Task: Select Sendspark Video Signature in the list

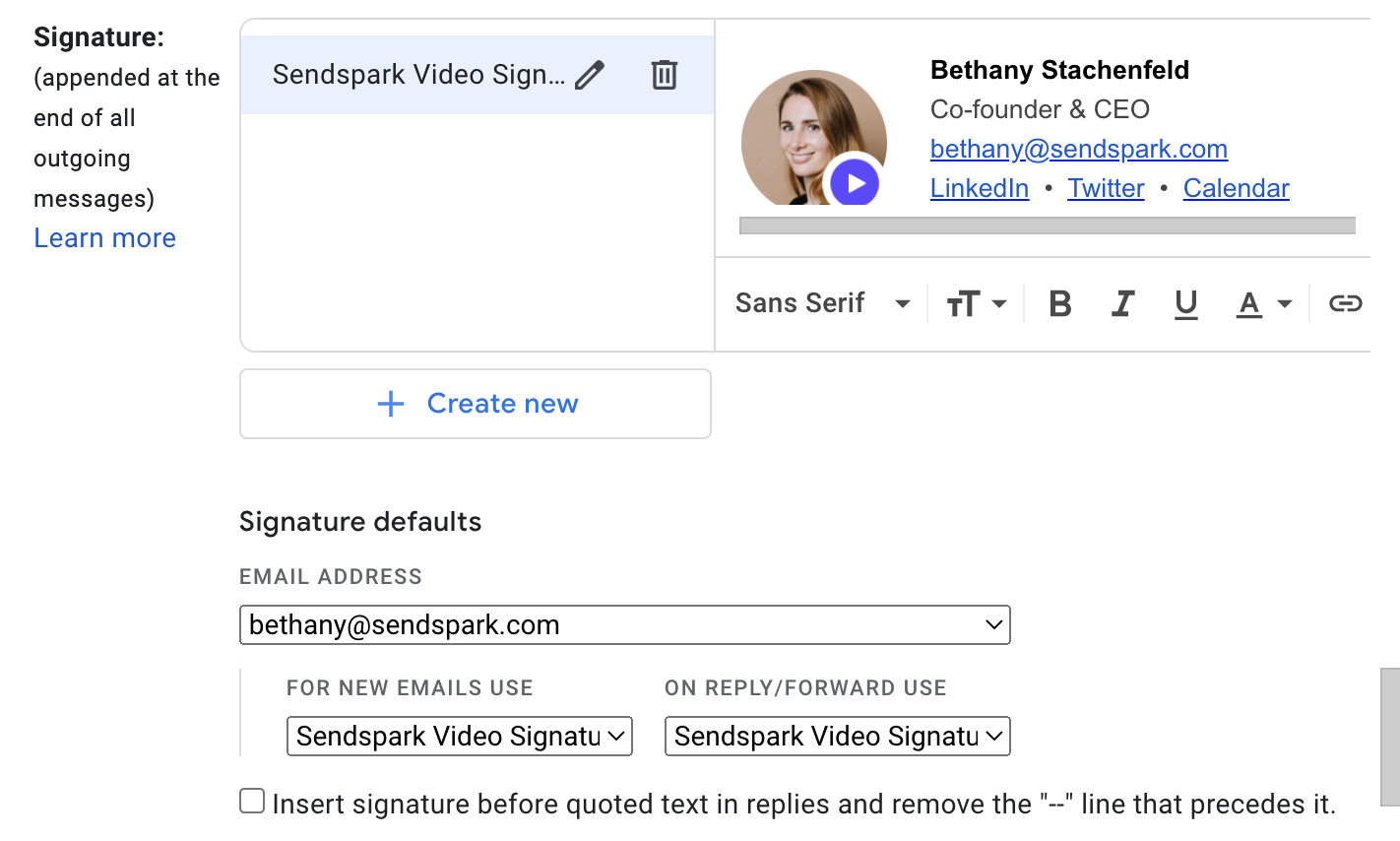Action: pyautogui.click(x=418, y=75)
